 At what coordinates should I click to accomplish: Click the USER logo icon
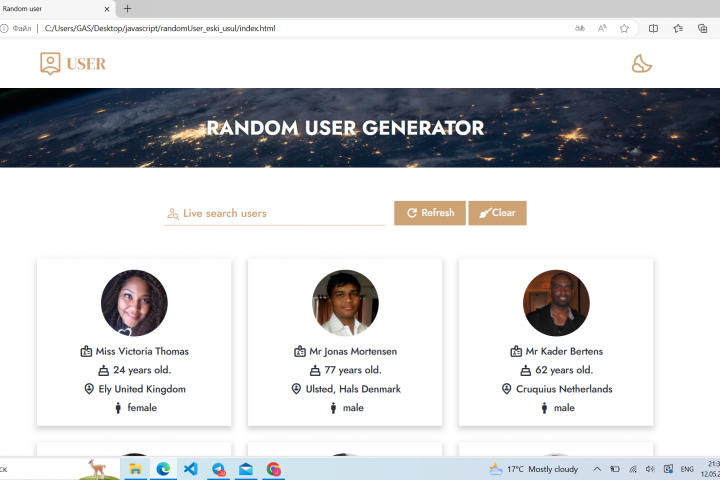pos(50,63)
